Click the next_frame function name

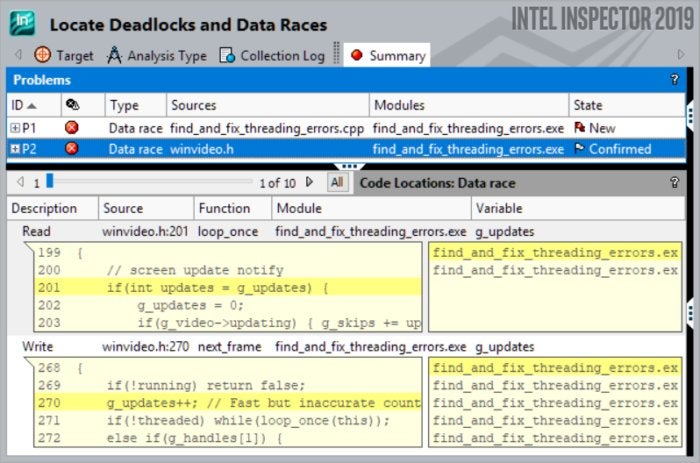tap(229, 347)
